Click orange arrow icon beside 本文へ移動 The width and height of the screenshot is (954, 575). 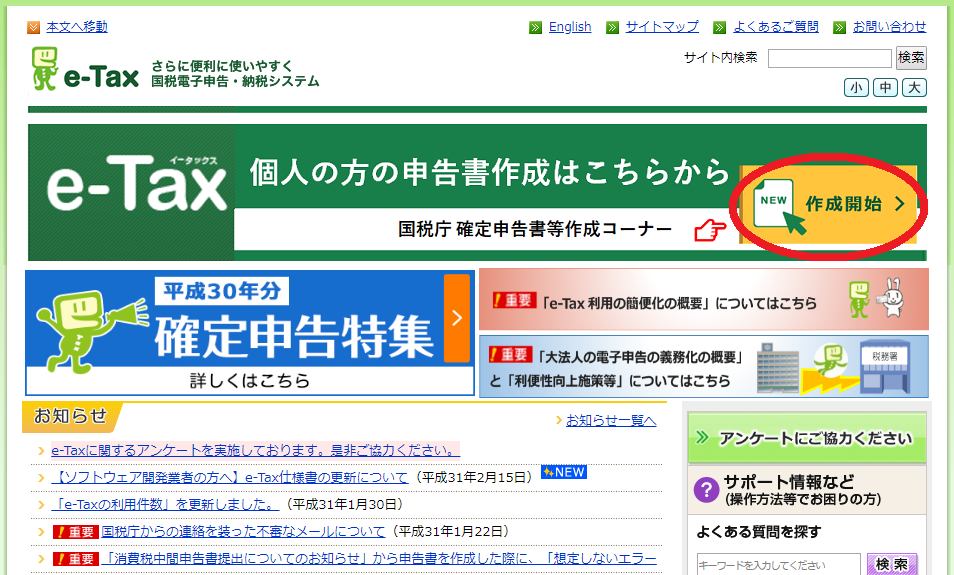[x=33, y=27]
